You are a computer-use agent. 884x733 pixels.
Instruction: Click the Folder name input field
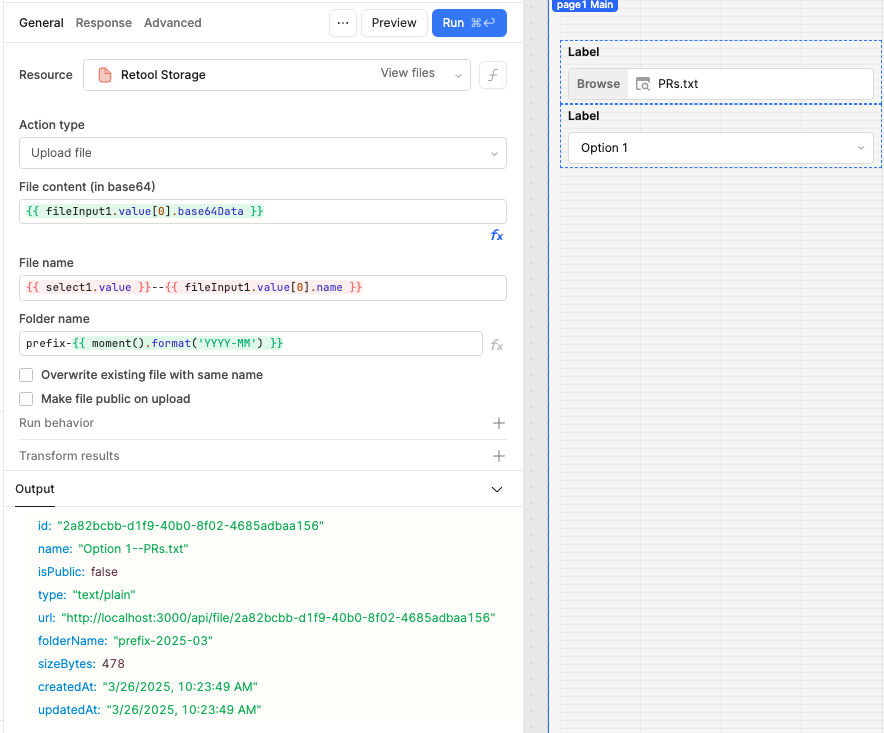pos(251,343)
